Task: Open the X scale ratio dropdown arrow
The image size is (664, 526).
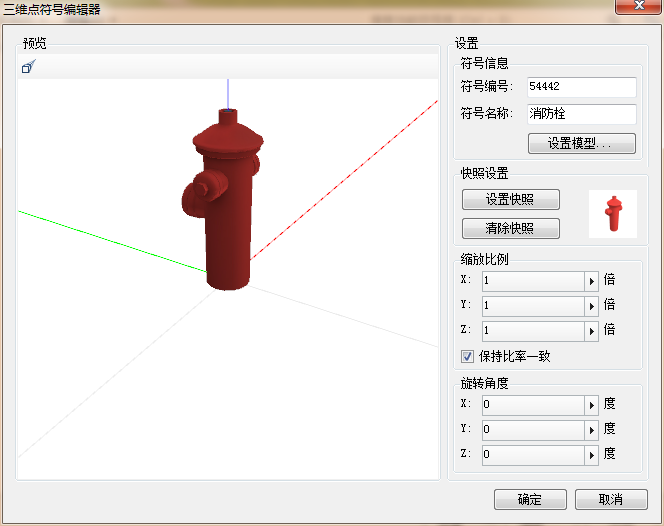Action: coord(592,281)
